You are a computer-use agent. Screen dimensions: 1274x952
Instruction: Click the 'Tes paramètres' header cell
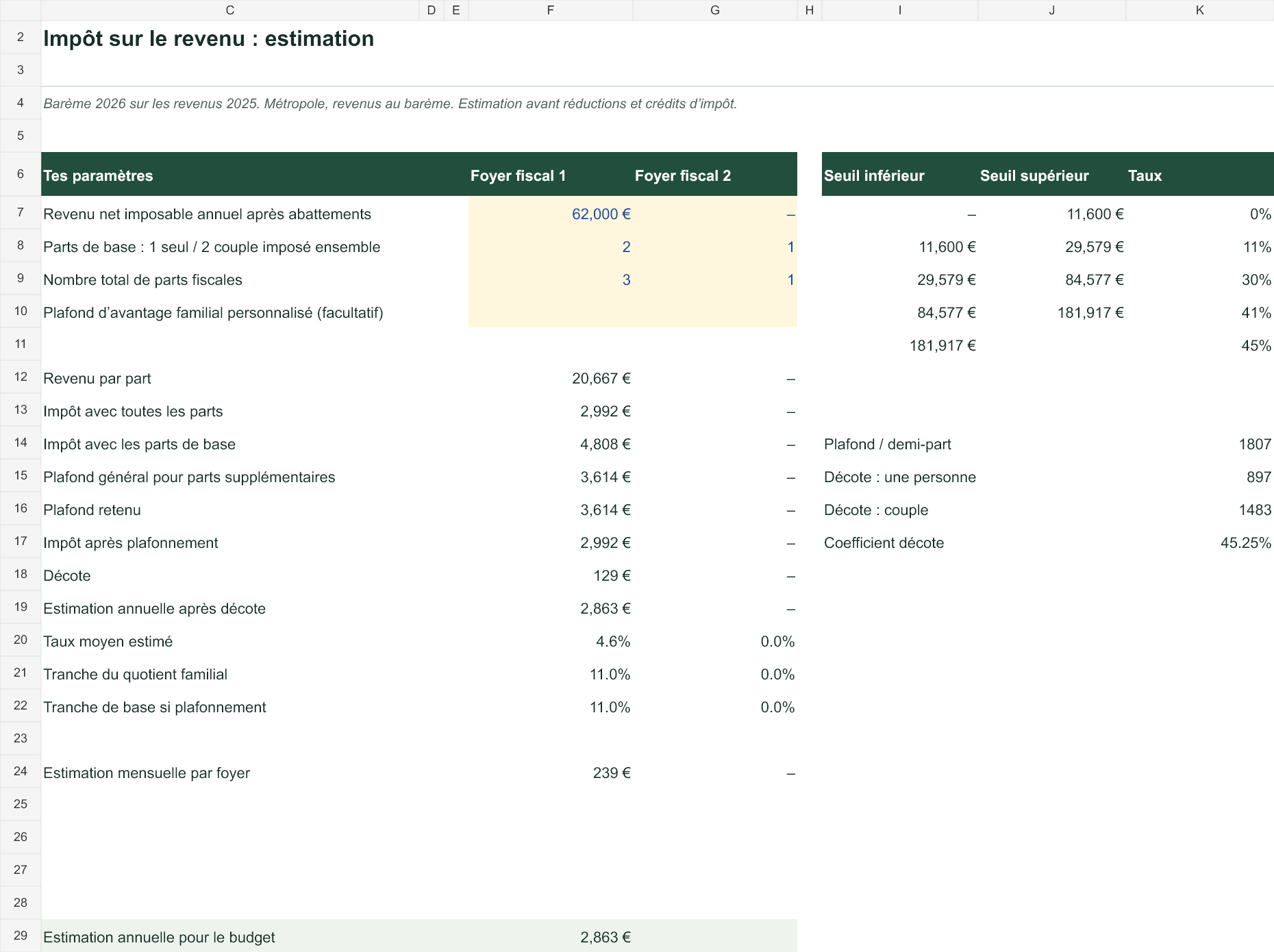point(230,175)
